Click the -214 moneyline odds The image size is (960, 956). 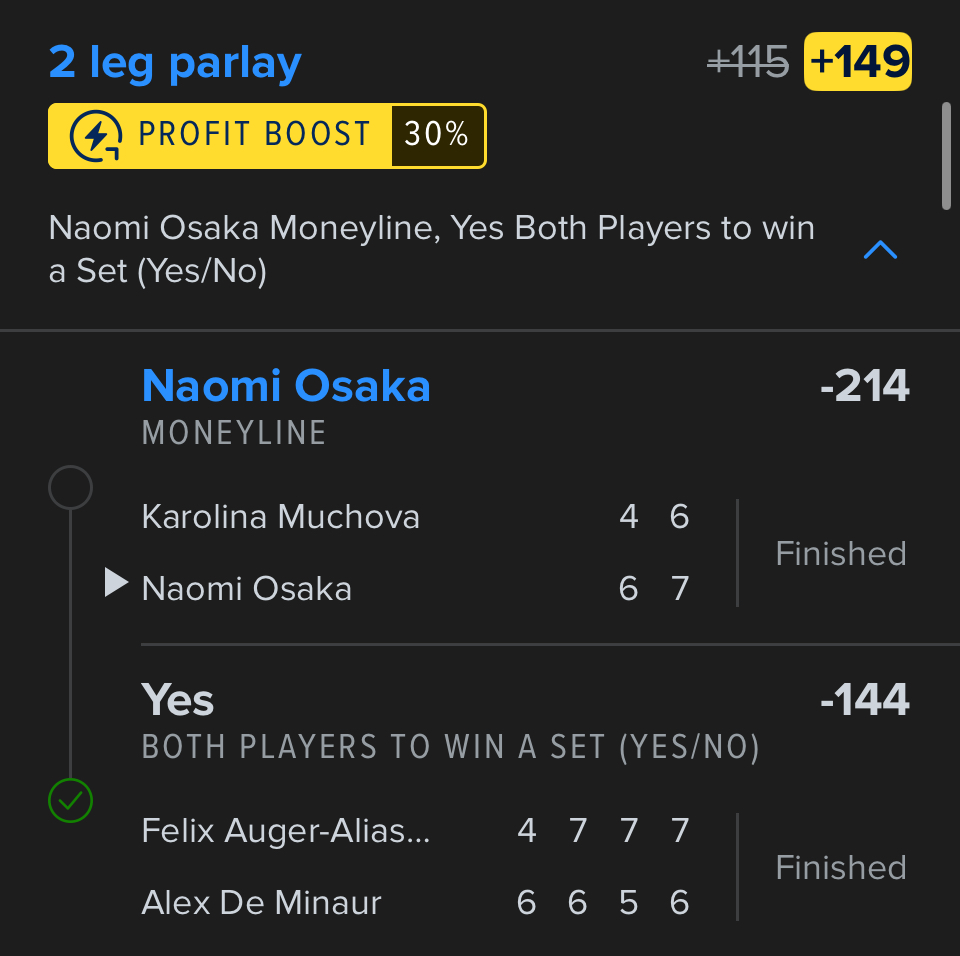coord(864,386)
